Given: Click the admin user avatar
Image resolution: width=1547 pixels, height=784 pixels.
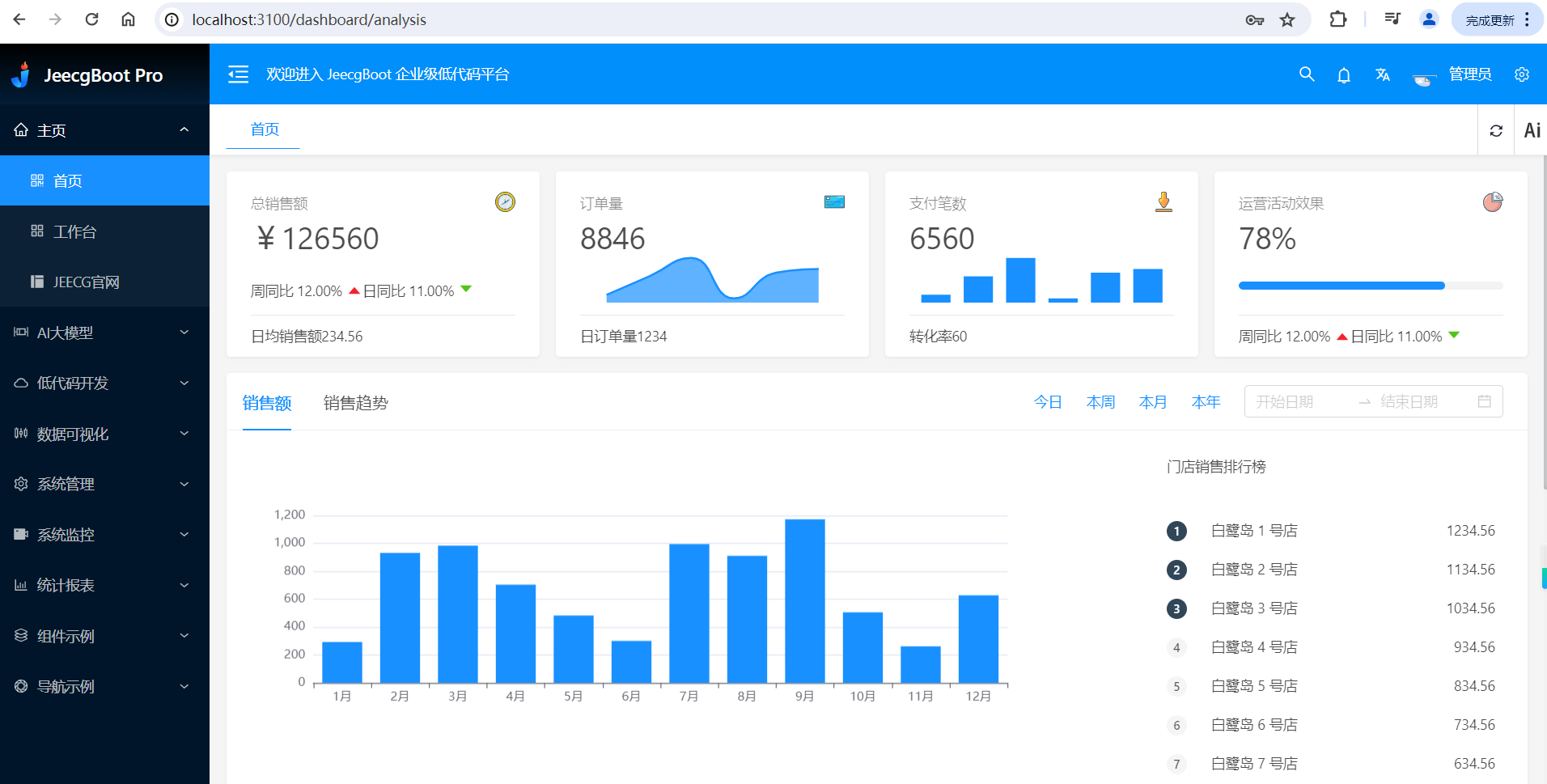Looking at the screenshot, I should (x=1425, y=78).
